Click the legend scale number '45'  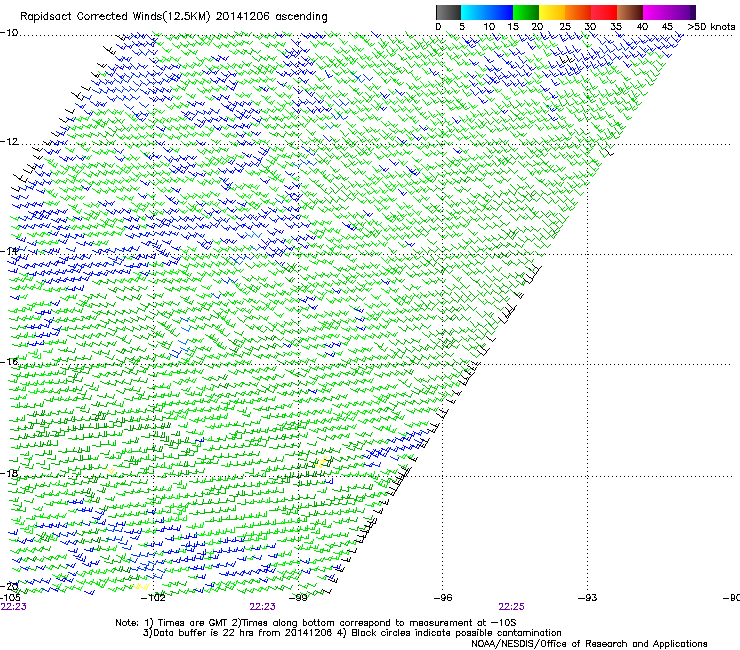tap(667, 27)
